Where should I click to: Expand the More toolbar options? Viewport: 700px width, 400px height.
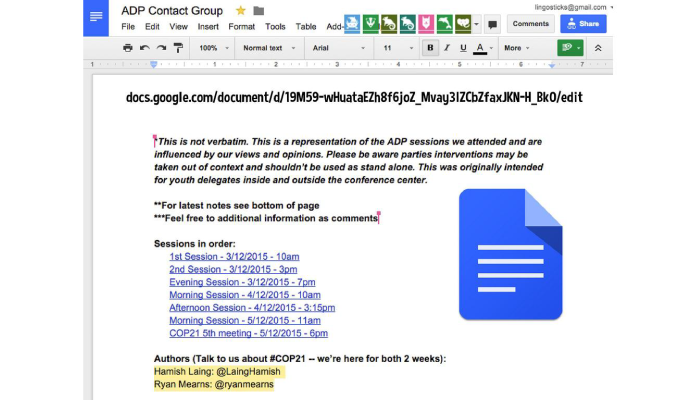coord(517,48)
